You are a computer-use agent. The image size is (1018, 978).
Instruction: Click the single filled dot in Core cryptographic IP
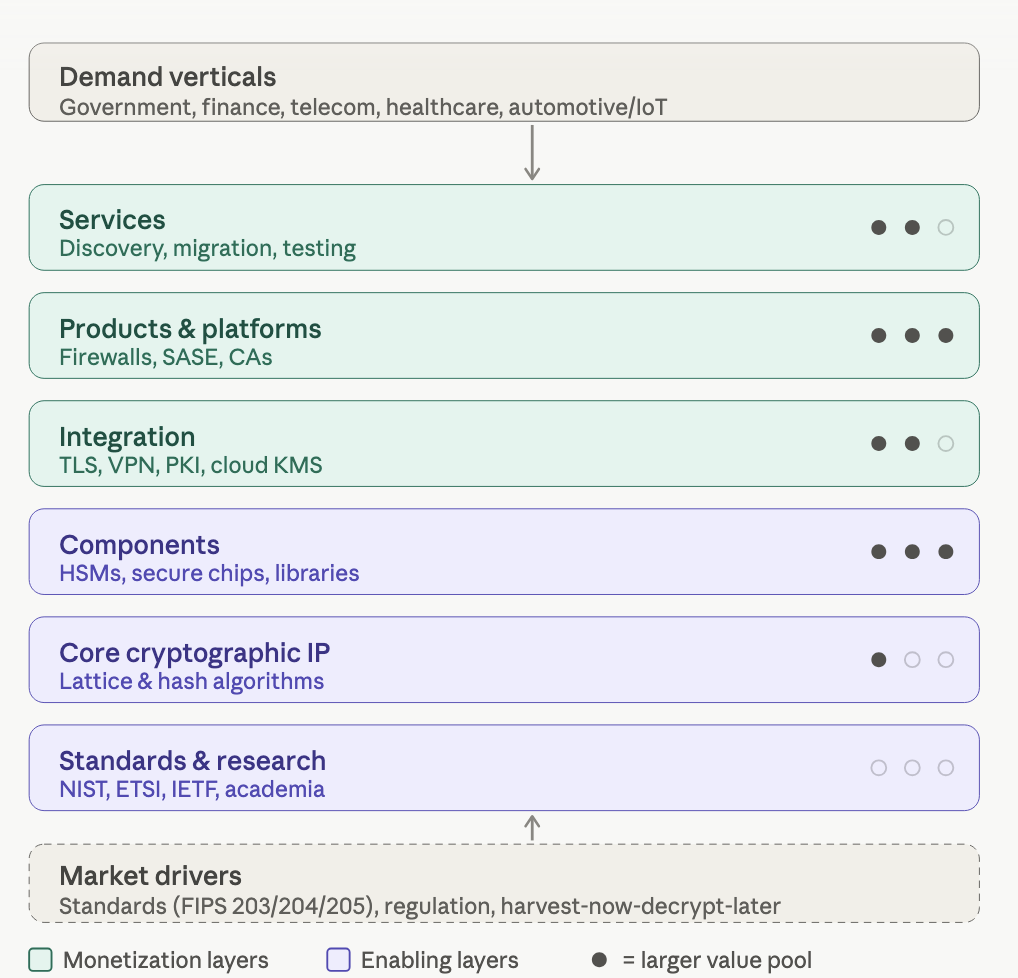878,660
